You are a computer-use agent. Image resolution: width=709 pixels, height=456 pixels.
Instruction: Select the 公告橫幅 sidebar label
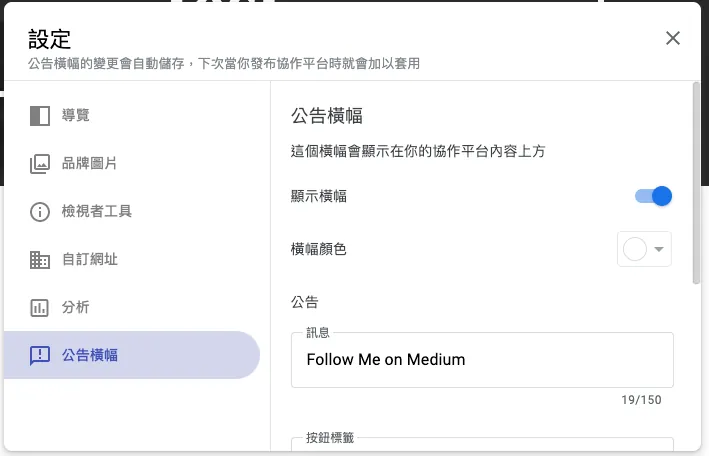(x=90, y=355)
